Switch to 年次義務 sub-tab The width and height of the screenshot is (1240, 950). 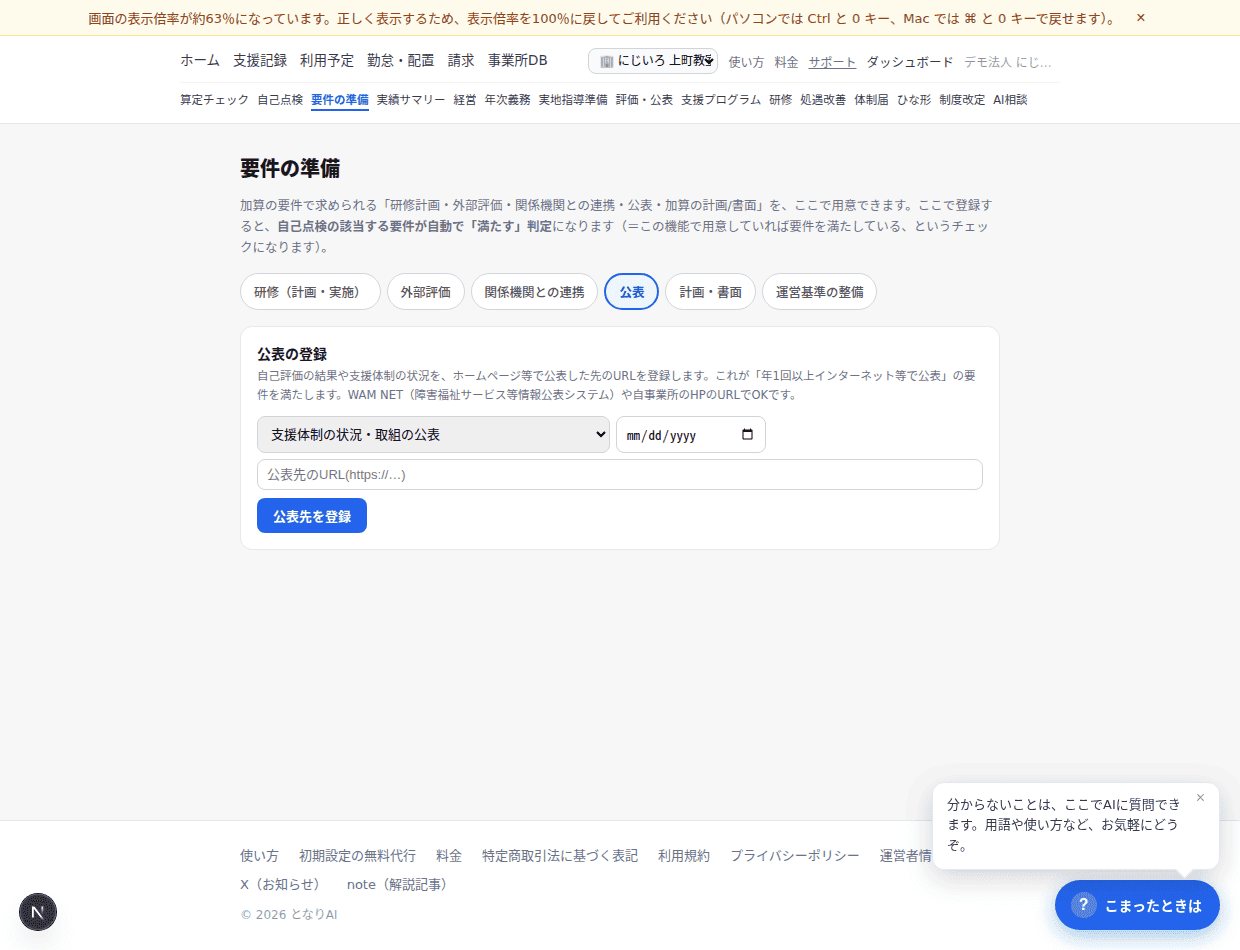coord(508,100)
